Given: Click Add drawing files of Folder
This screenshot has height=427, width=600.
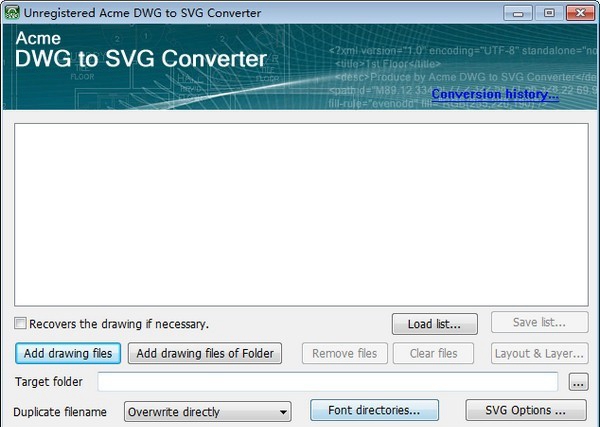Looking at the screenshot, I should (x=205, y=353).
